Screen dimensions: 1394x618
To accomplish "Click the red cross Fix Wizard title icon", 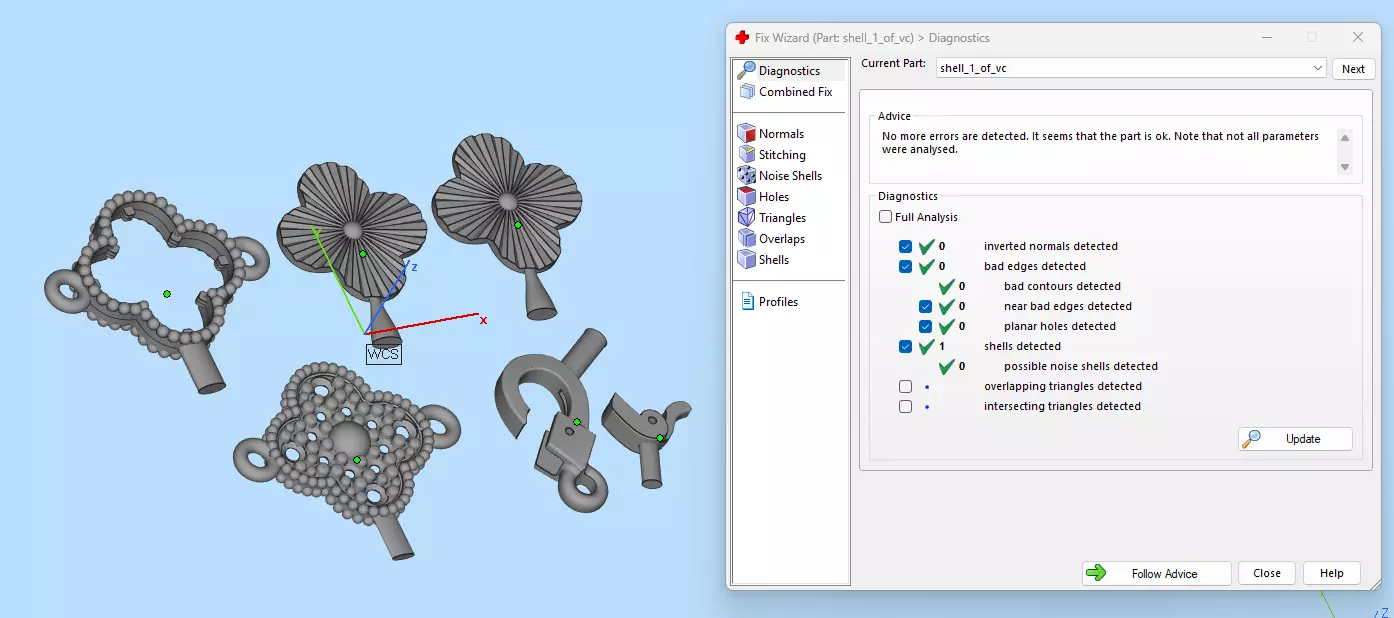I will [742, 38].
